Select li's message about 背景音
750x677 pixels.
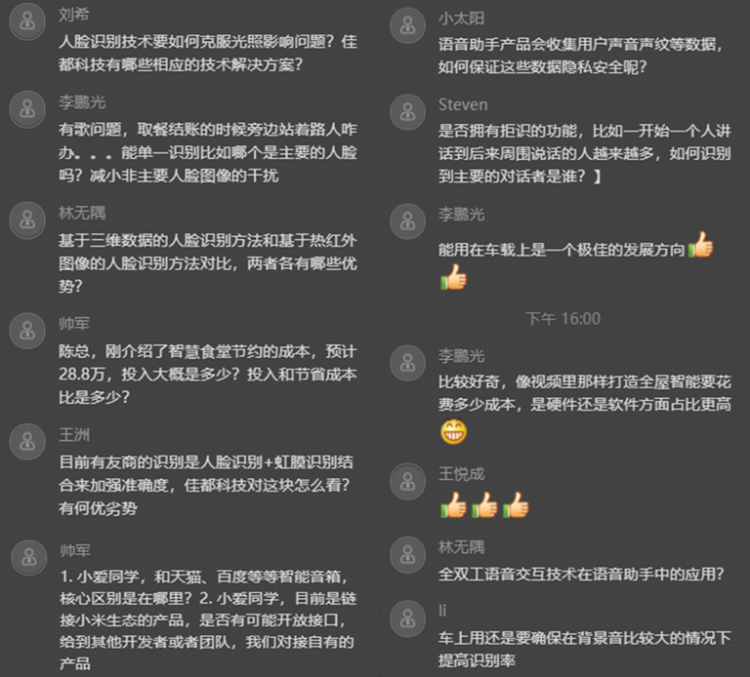pos(585,649)
